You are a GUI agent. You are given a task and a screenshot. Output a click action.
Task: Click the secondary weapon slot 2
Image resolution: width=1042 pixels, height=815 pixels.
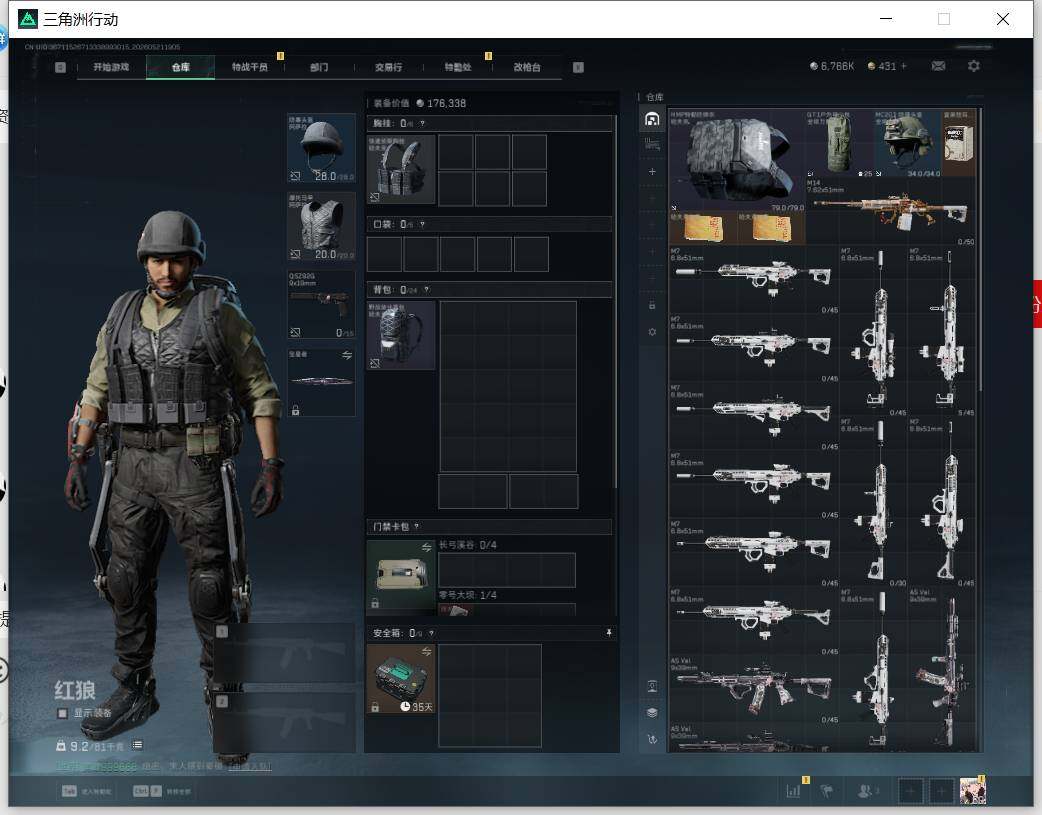[284, 723]
